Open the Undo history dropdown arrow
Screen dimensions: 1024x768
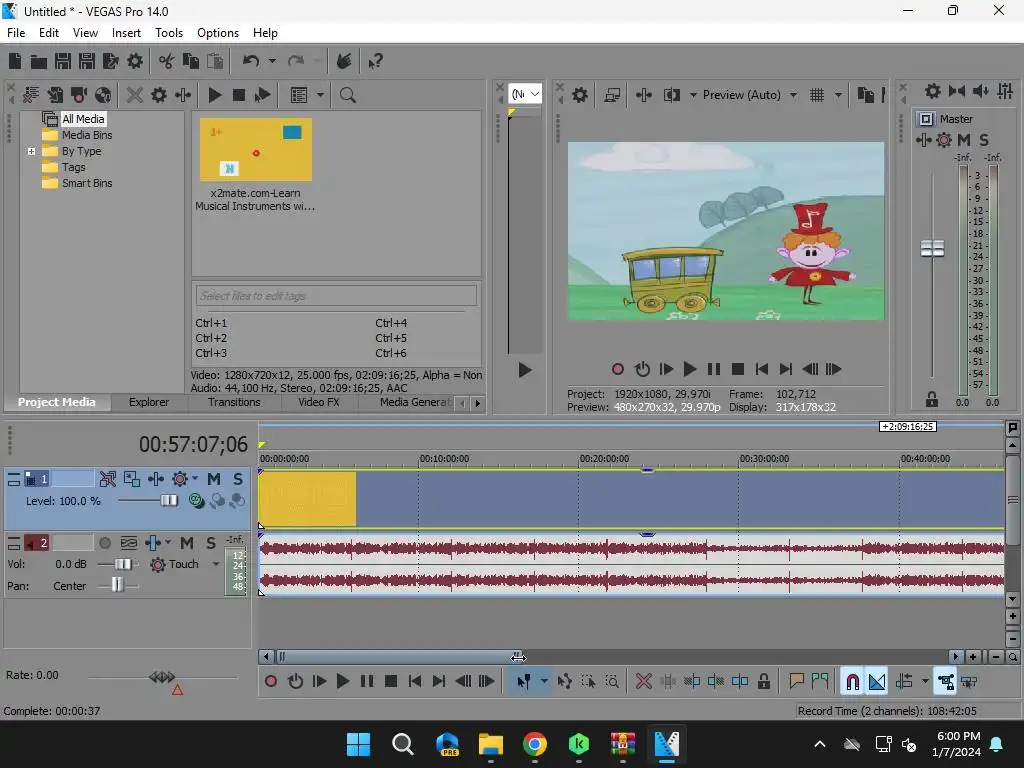coord(272,61)
